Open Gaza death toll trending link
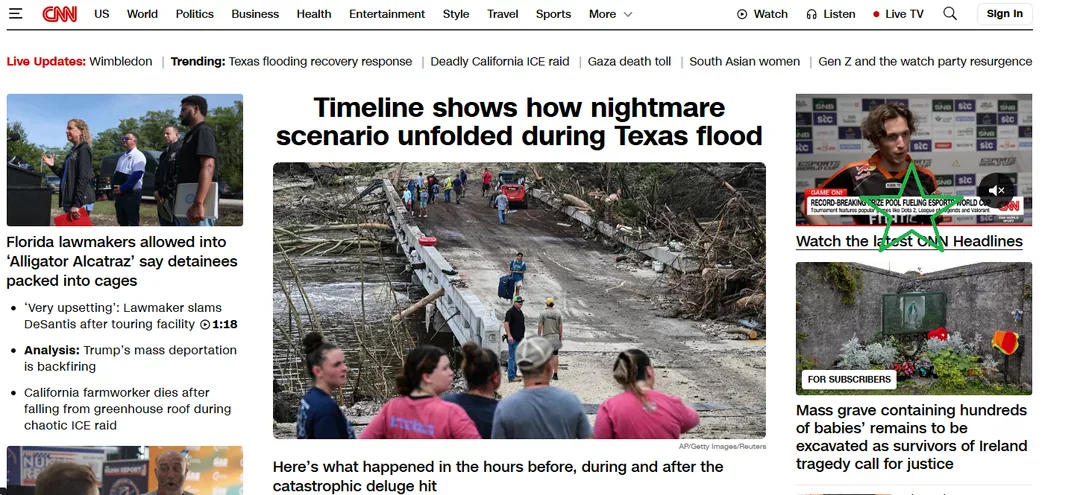Image resolution: width=1080 pixels, height=495 pixels. (x=629, y=61)
